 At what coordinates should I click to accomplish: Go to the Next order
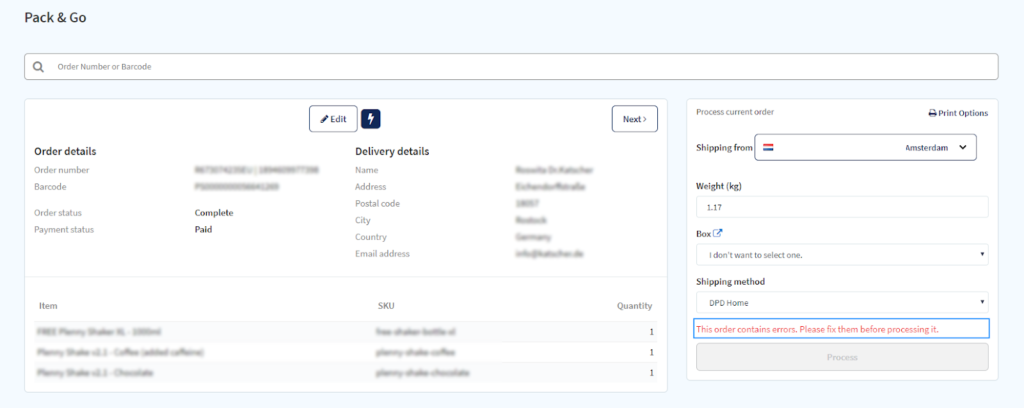[x=635, y=119]
